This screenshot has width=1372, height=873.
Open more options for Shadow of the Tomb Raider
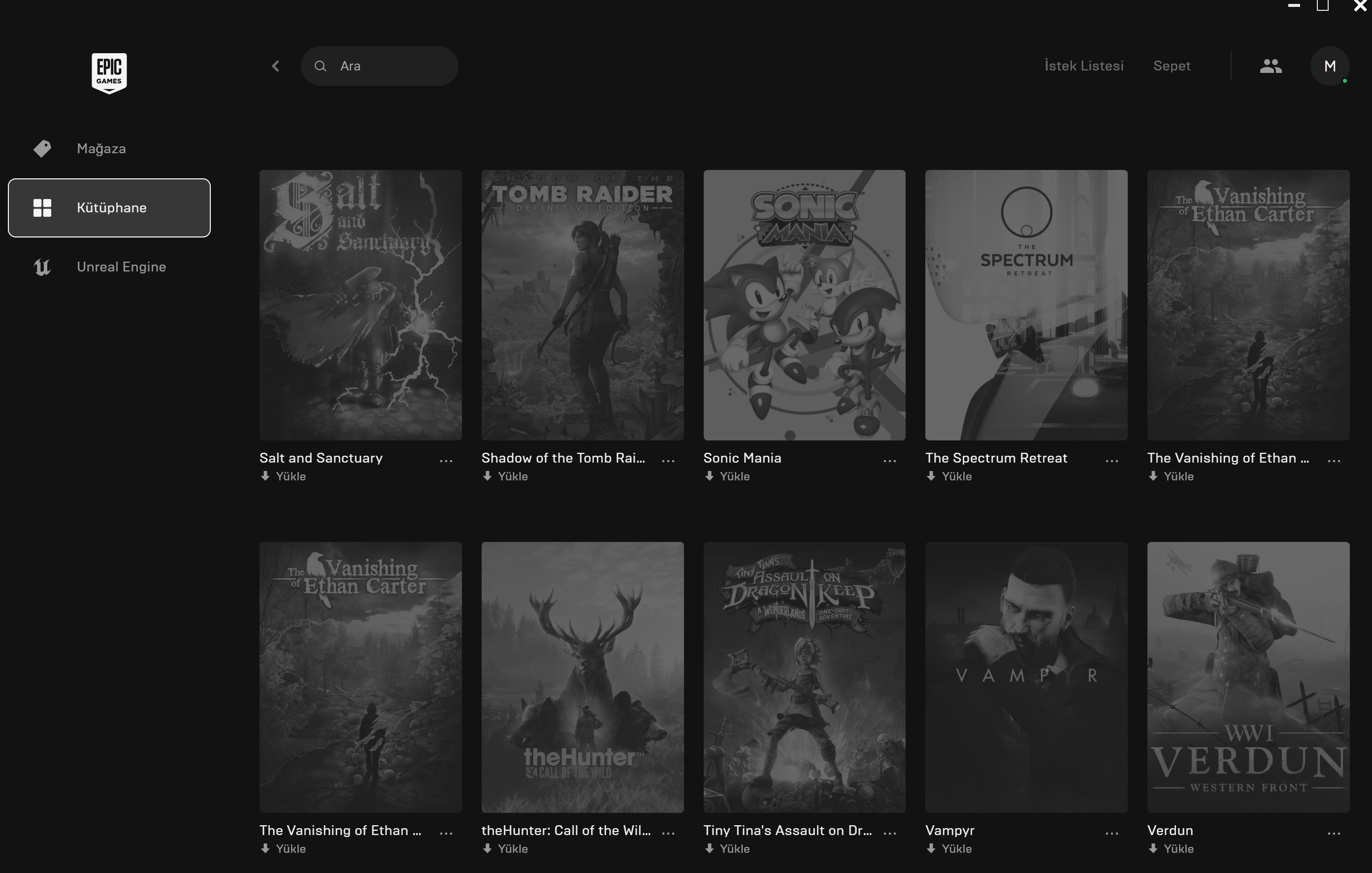click(668, 461)
